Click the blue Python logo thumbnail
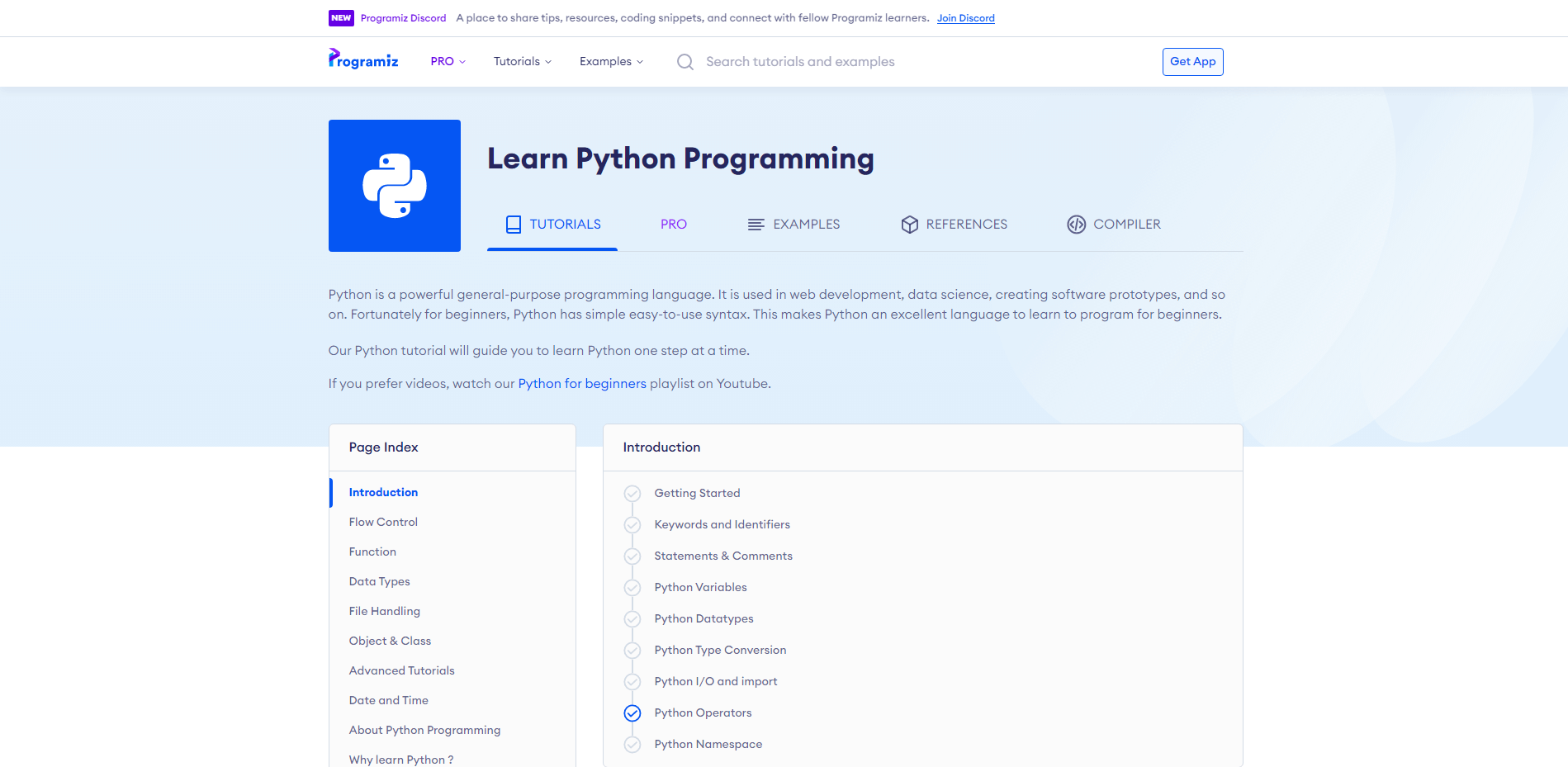The width and height of the screenshot is (1568, 767). pyautogui.click(x=395, y=186)
